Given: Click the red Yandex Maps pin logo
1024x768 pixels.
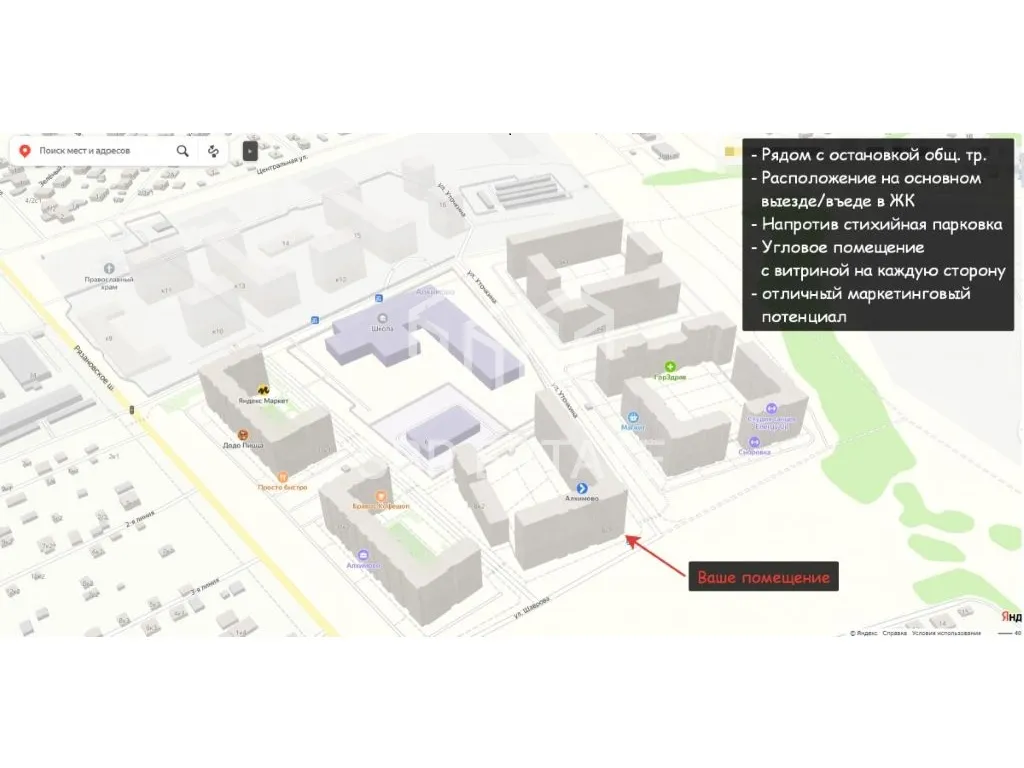Looking at the screenshot, I should point(25,150).
